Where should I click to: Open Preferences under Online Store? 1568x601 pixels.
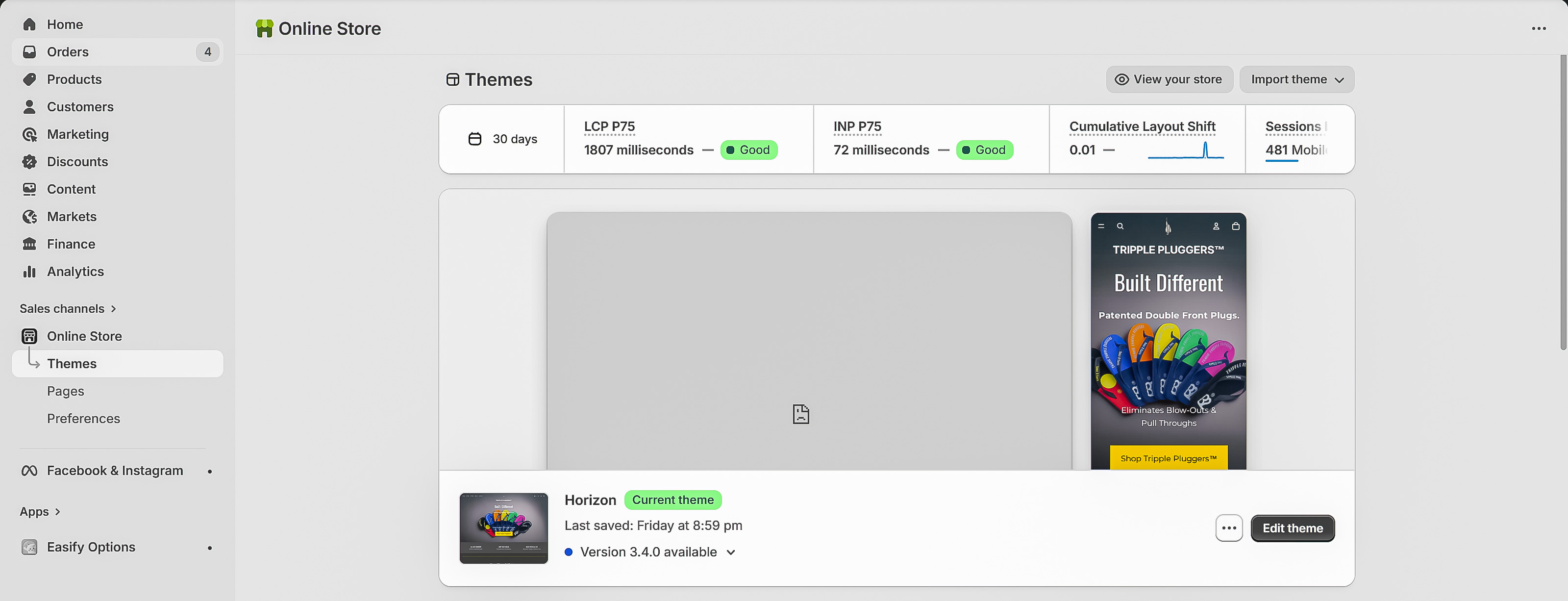[83, 419]
